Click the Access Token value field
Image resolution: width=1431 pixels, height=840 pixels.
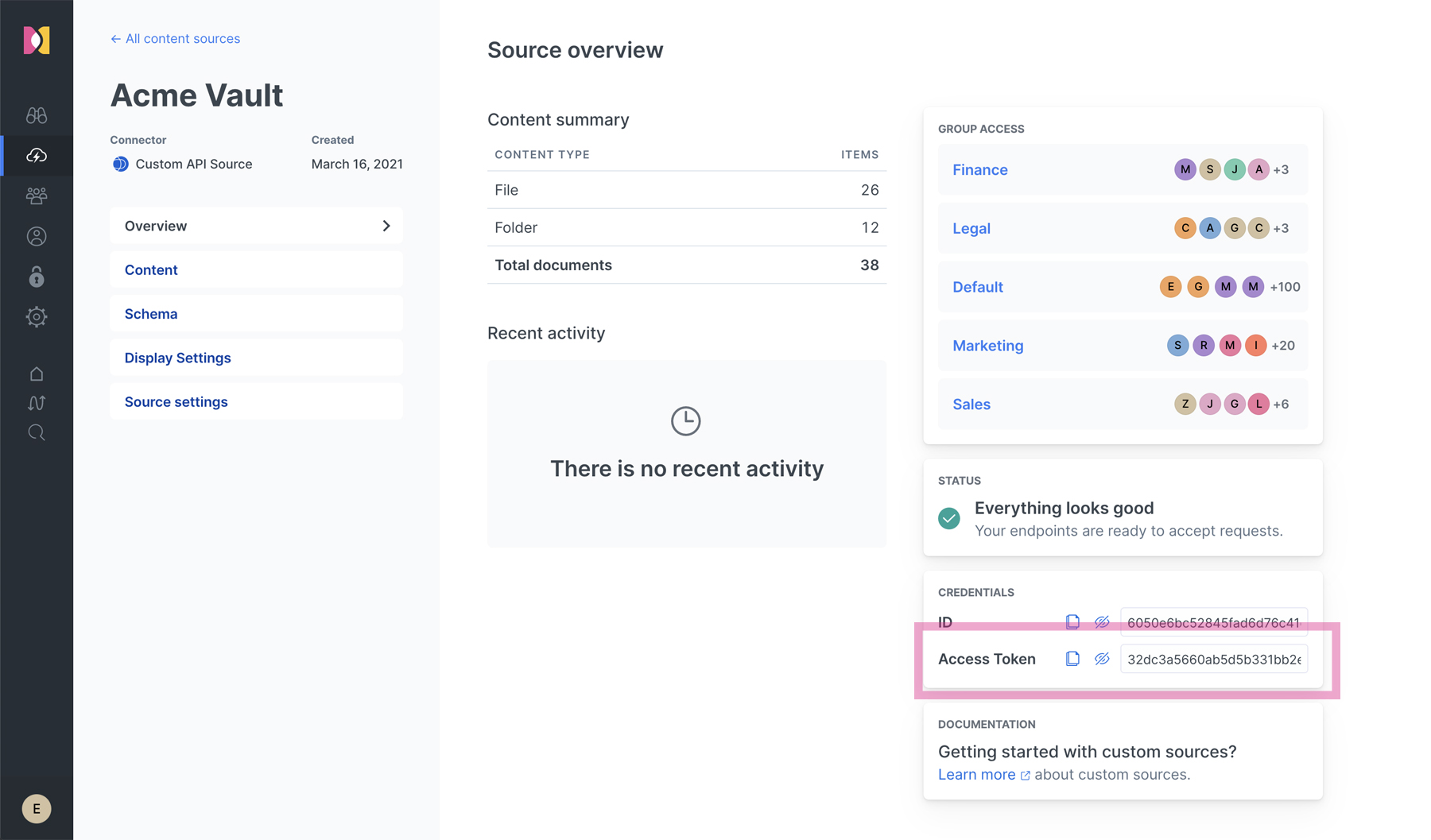1213,659
